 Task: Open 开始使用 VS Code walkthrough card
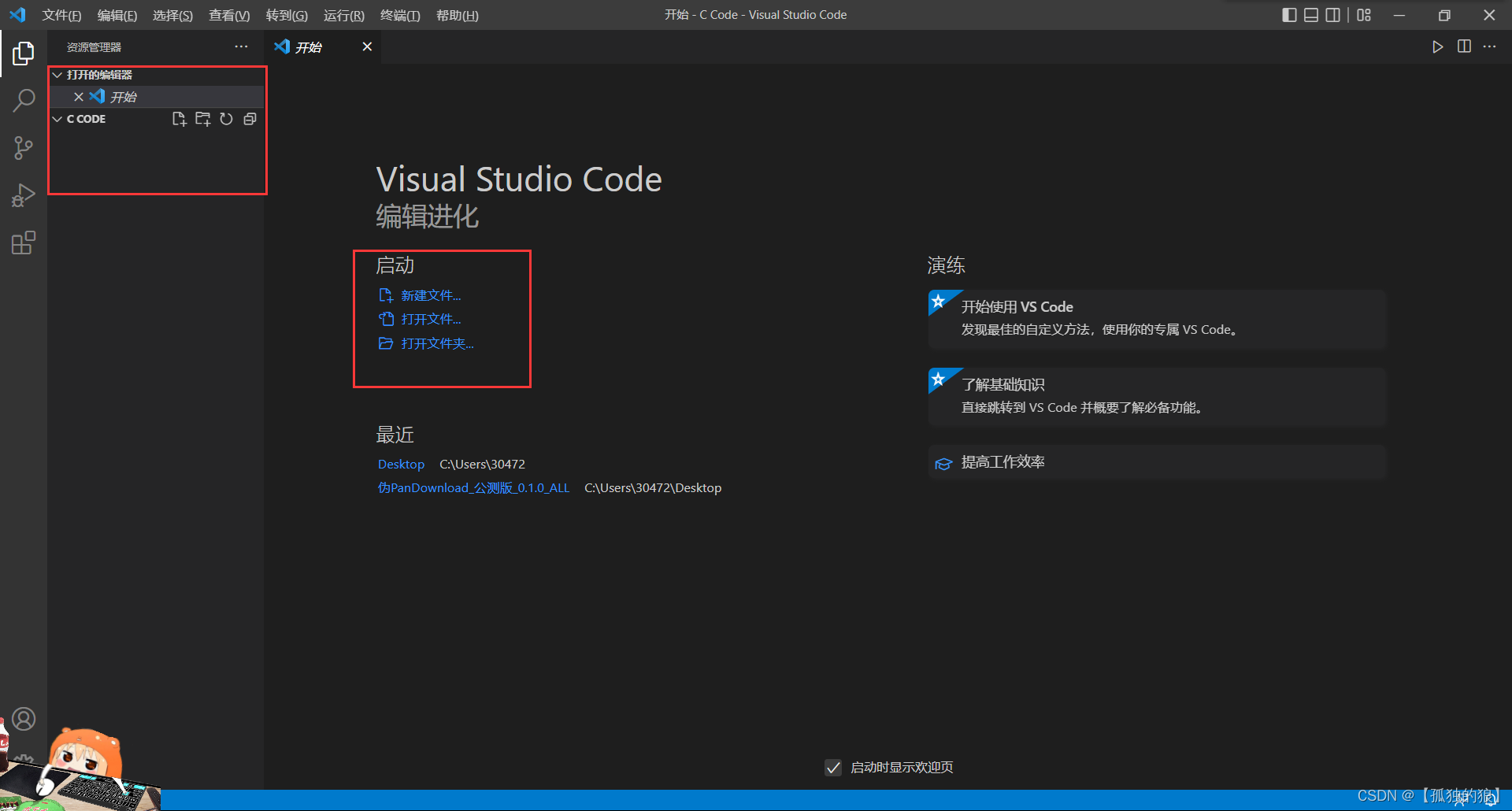1158,320
